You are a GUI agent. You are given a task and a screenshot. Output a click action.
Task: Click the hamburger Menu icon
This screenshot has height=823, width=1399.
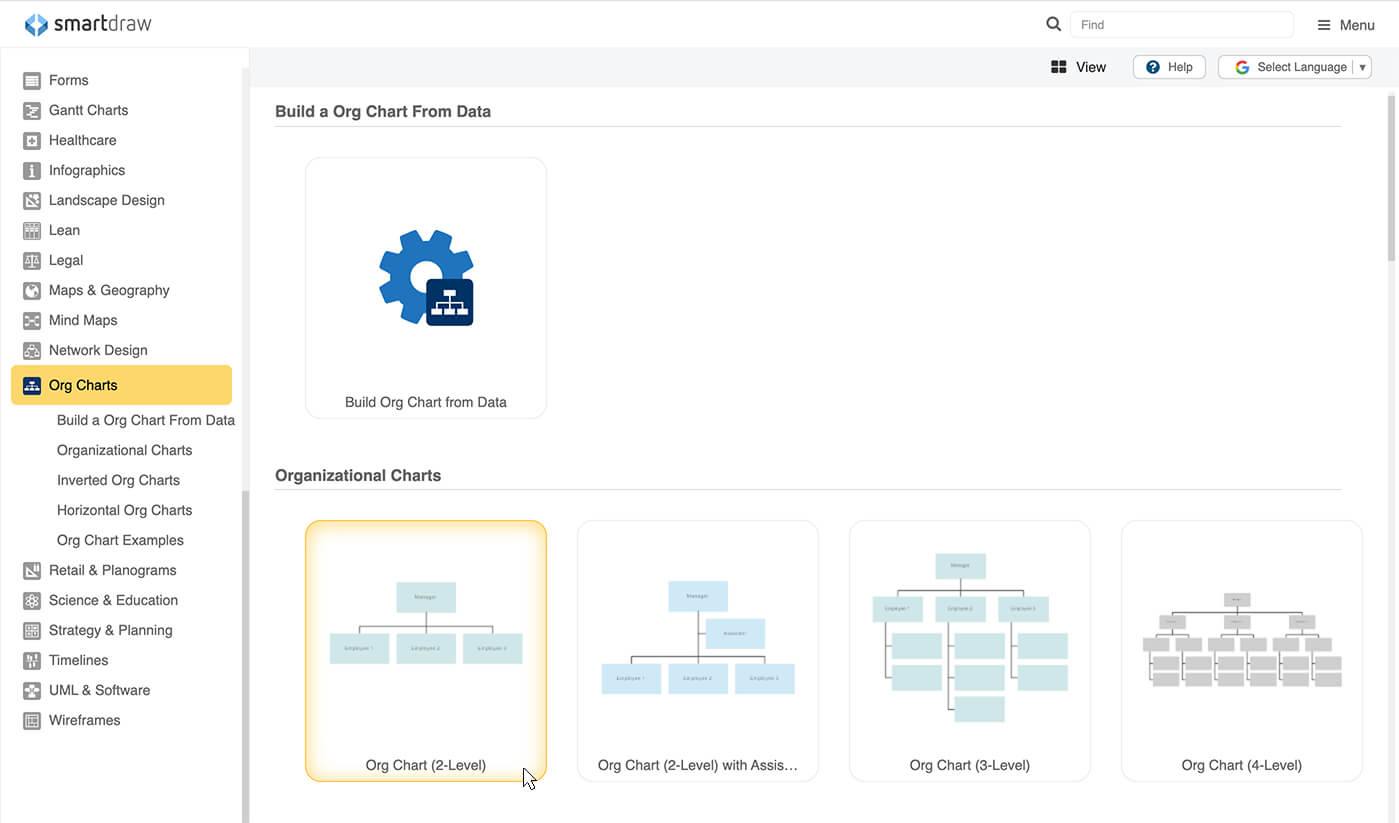click(1324, 25)
